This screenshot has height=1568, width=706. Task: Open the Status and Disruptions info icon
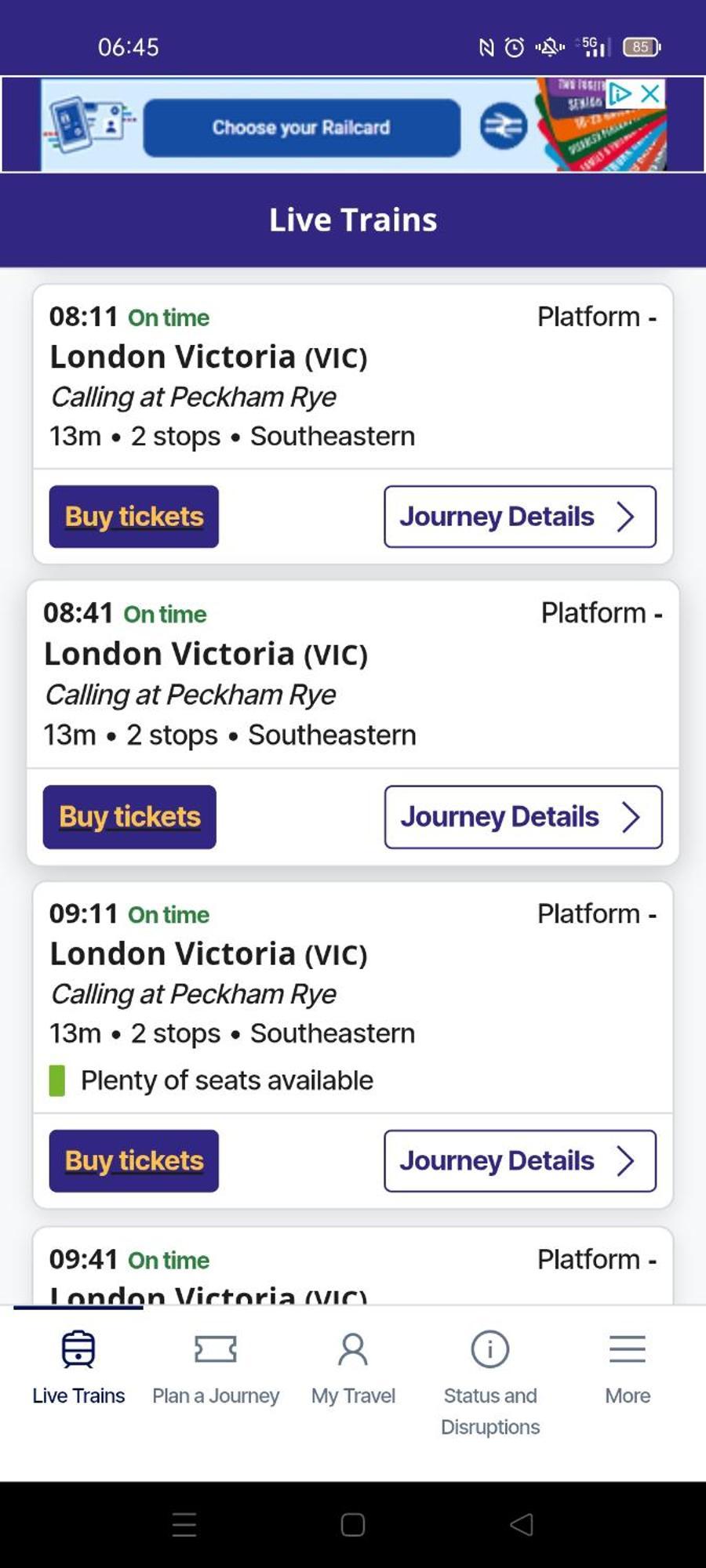(490, 1349)
